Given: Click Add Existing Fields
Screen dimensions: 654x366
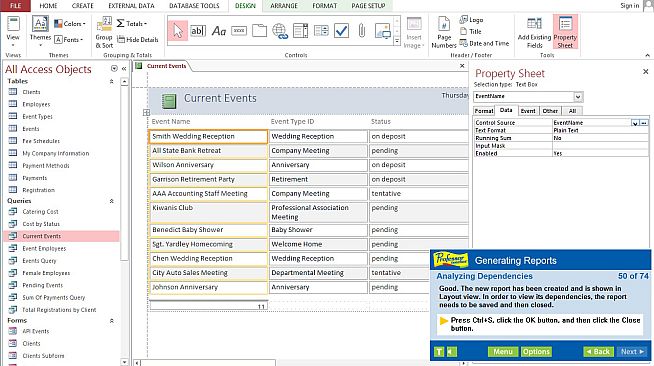Looking at the screenshot, I should point(534,32).
